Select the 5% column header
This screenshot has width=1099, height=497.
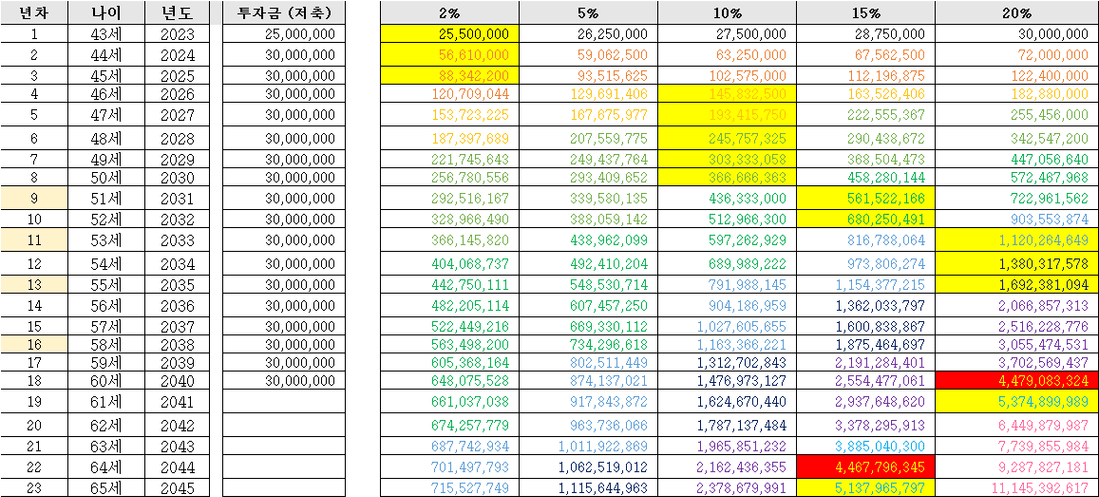589,13
